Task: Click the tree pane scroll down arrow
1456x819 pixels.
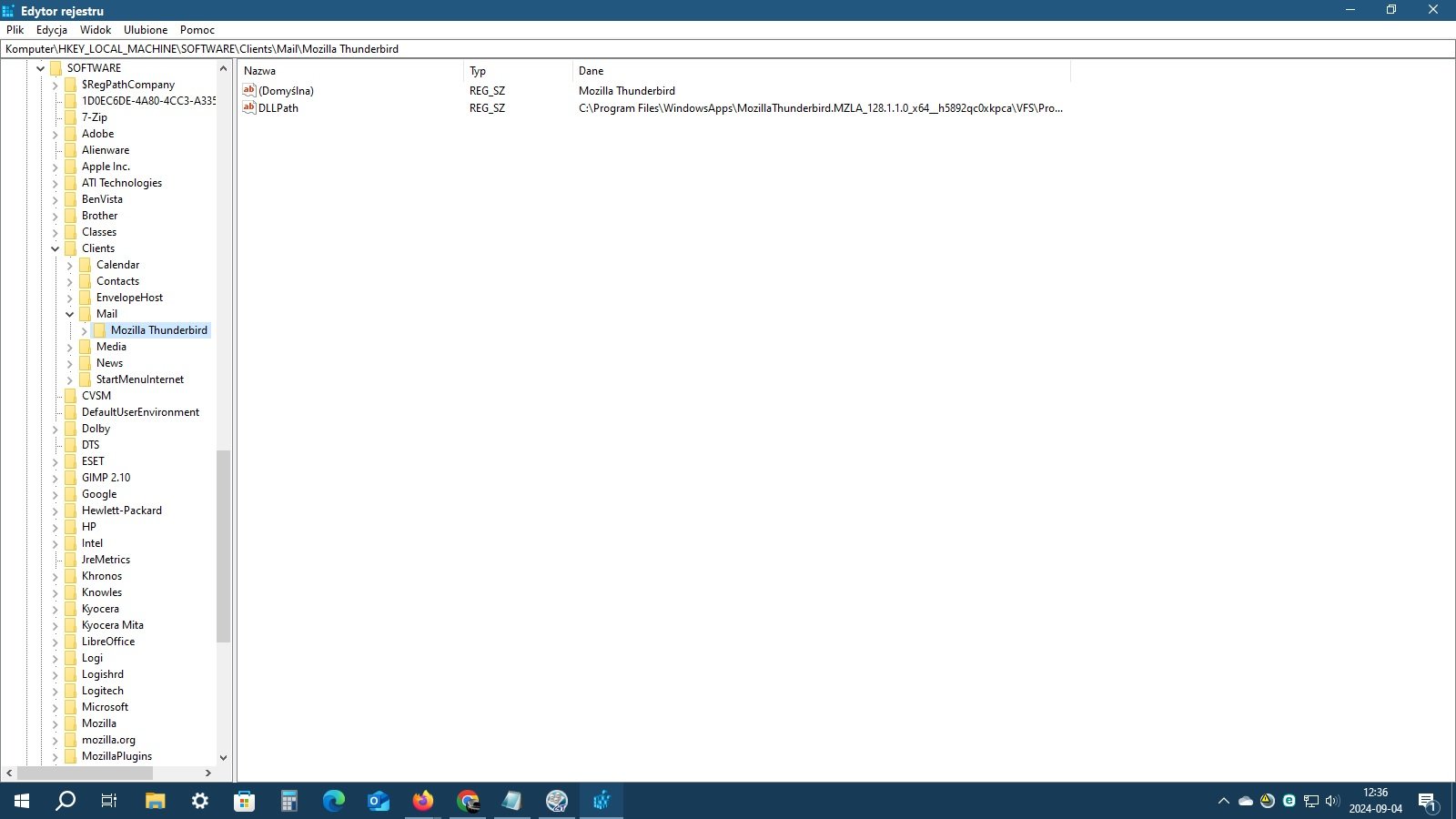Action: tap(224, 757)
